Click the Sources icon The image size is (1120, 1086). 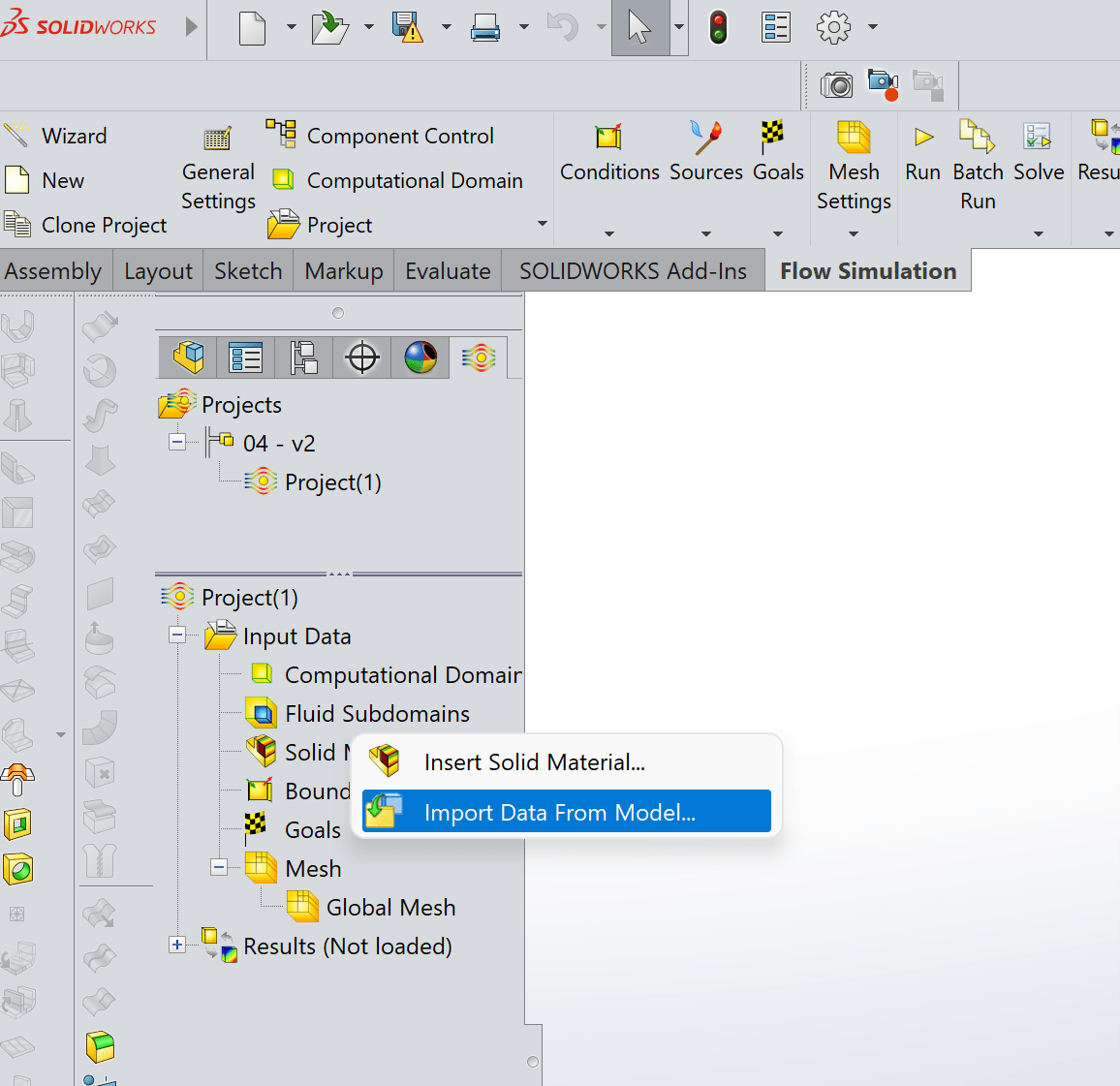pos(706,138)
